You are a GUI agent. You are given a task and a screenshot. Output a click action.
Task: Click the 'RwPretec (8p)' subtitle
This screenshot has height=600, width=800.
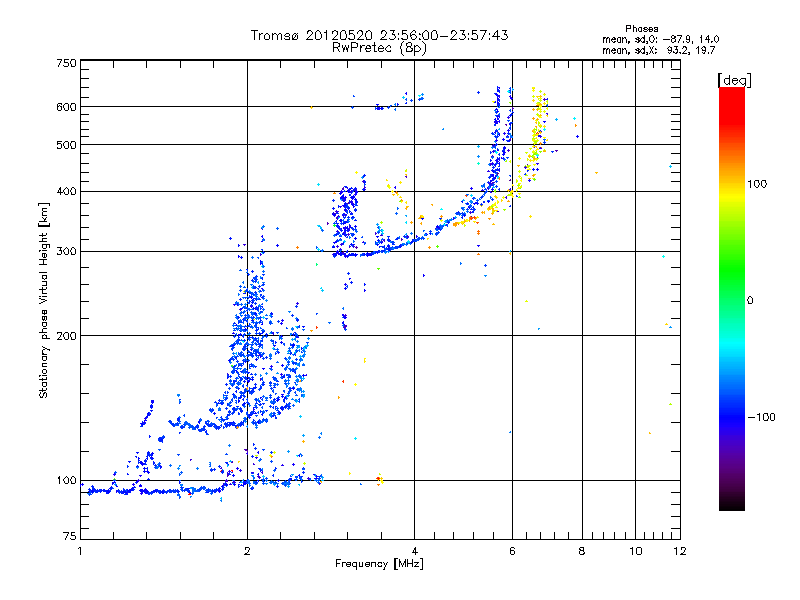[379, 48]
